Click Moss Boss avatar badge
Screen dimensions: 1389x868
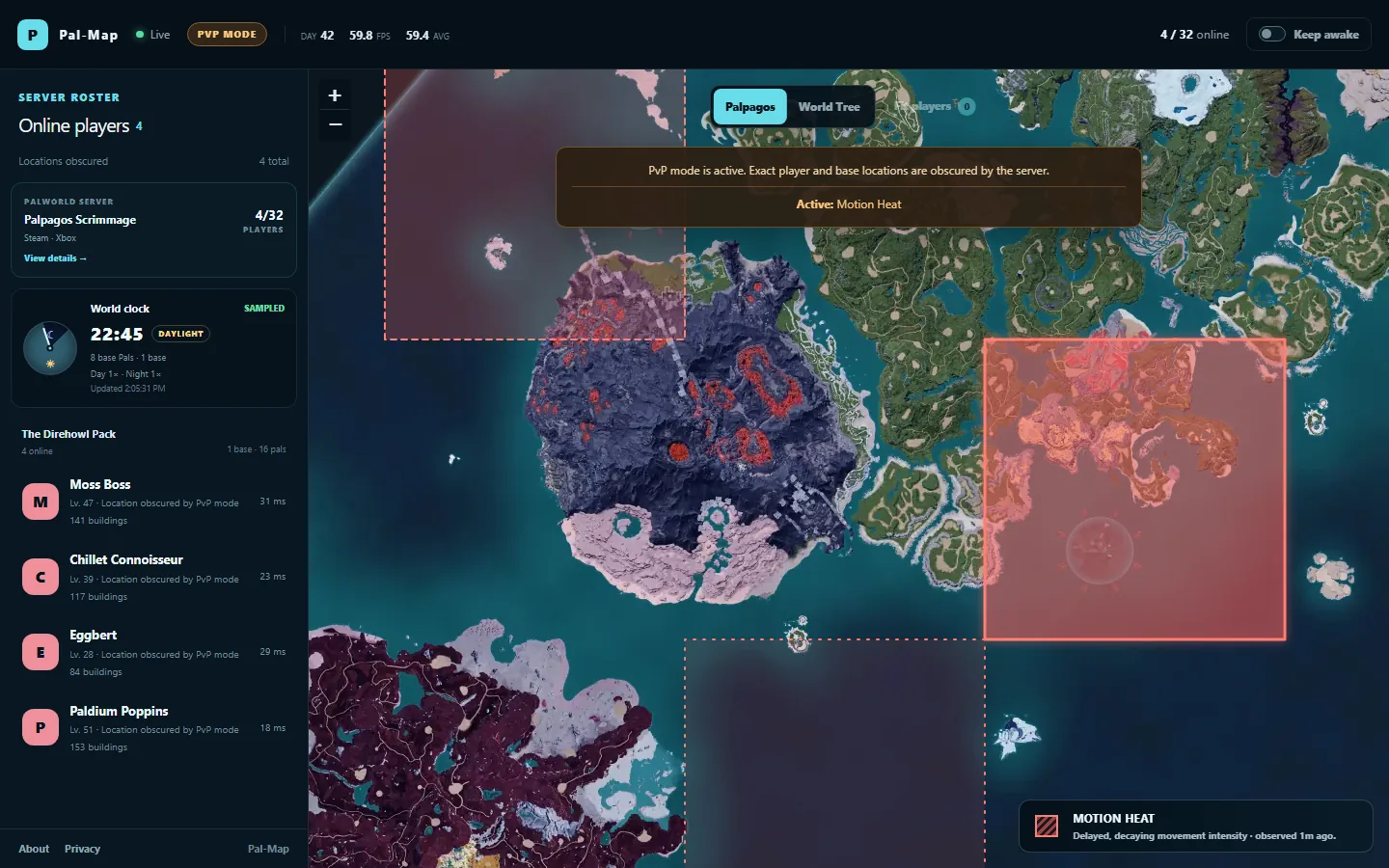click(41, 502)
